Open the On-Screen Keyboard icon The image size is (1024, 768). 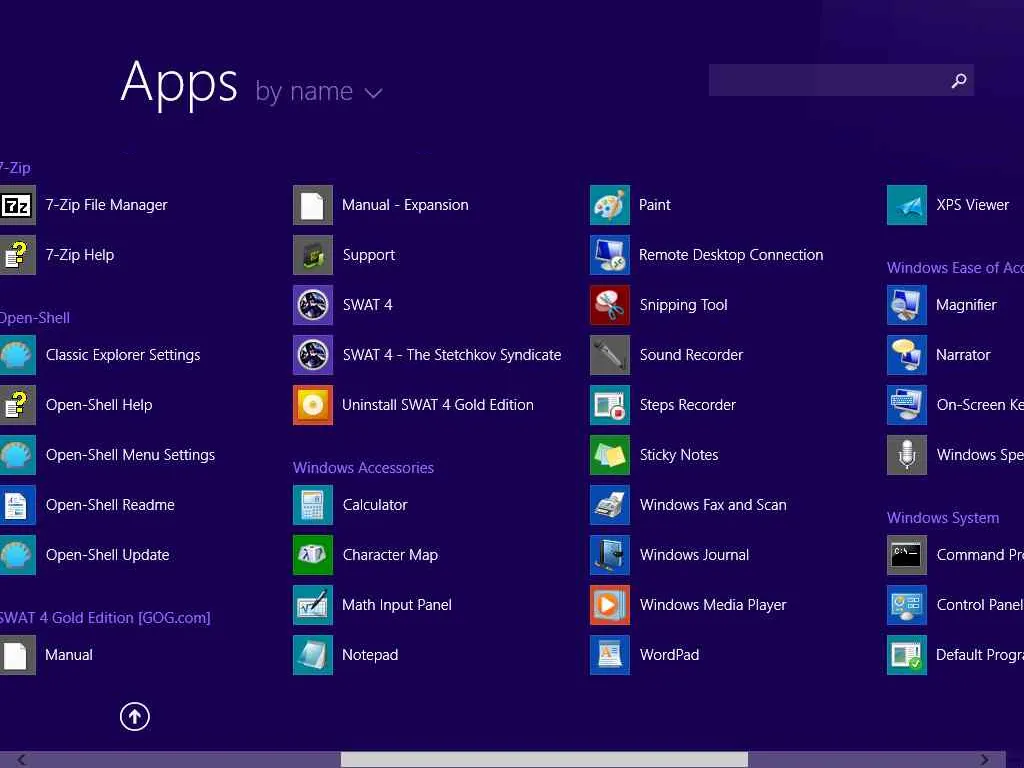(907, 405)
